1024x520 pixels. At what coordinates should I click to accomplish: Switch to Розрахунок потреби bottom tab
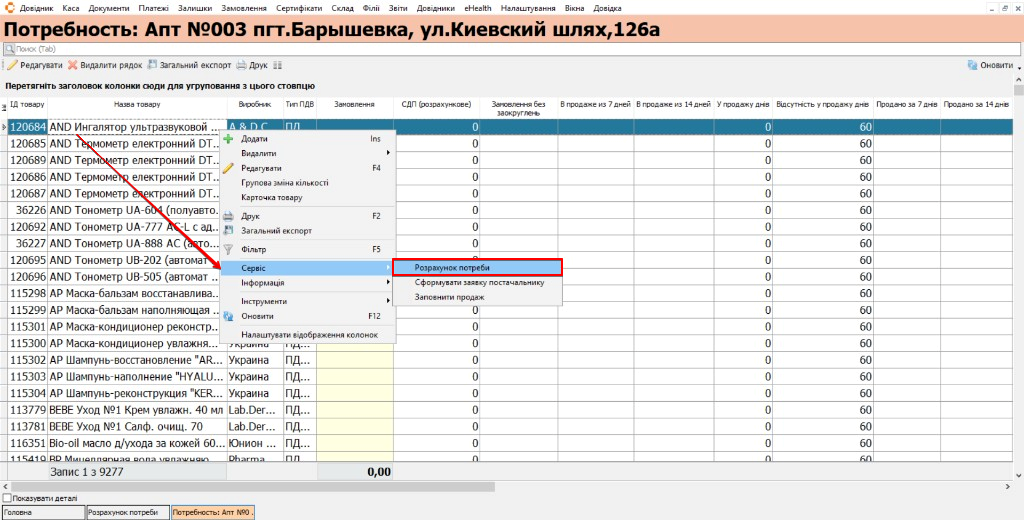[x=128, y=513]
